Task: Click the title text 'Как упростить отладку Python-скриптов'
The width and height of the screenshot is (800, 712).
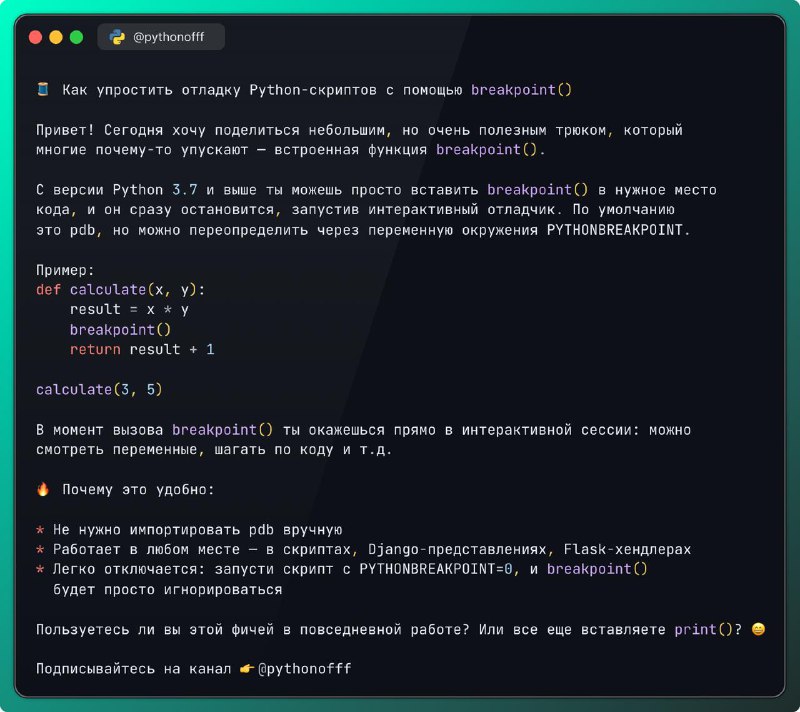Action: (x=219, y=90)
